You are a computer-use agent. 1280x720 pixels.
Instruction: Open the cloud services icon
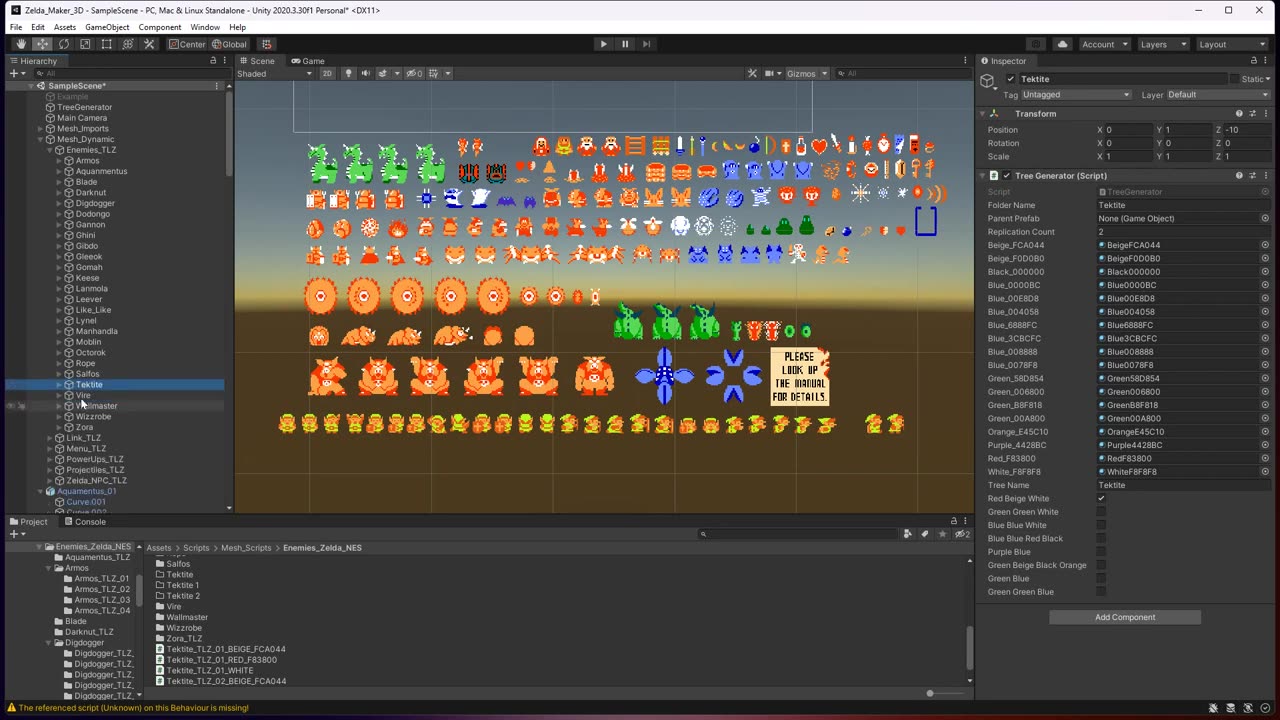tap(1062, 44)
